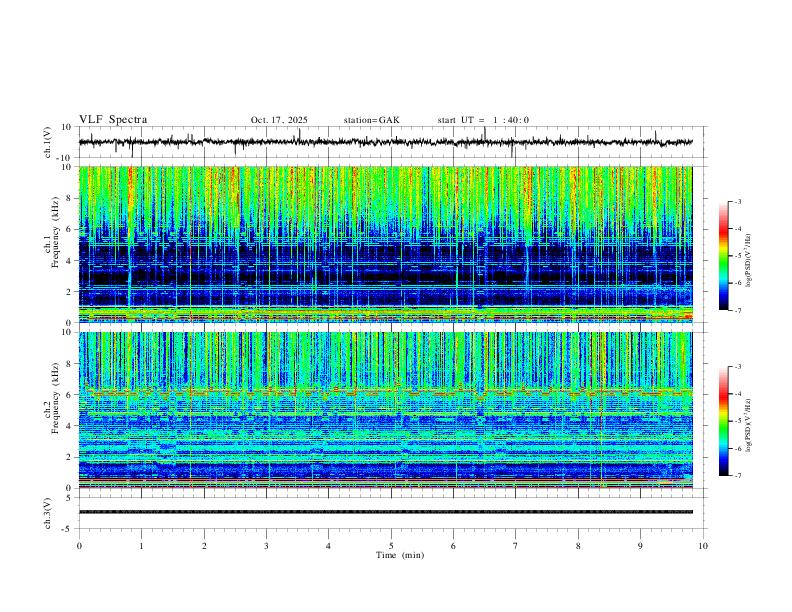Image resolution: width=792 pixels, height=612 pixels.
Task: Click the time axis tick label '7'
Action: click(x=516, y=546)
